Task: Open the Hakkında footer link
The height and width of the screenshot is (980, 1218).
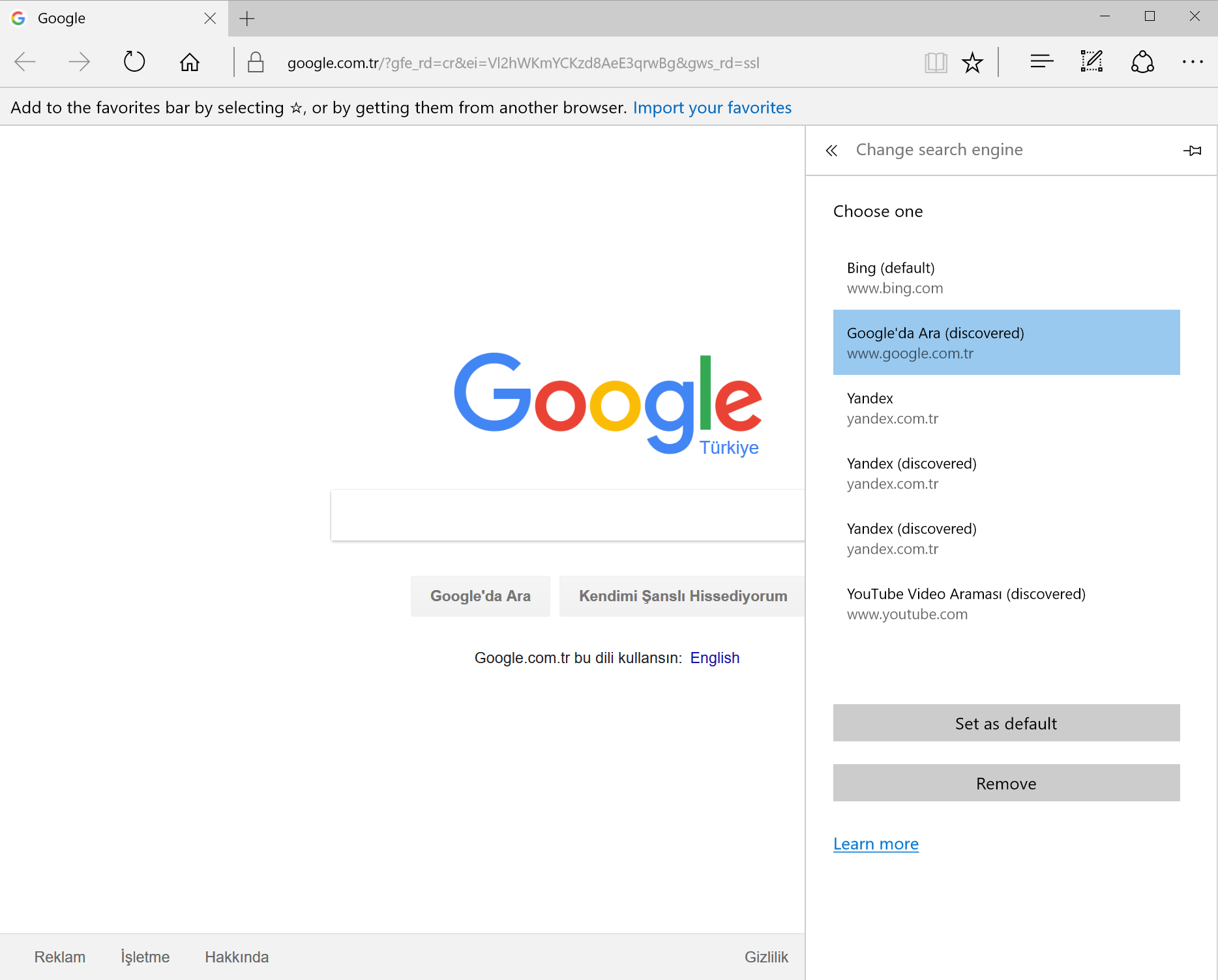Action: point(237,957)
